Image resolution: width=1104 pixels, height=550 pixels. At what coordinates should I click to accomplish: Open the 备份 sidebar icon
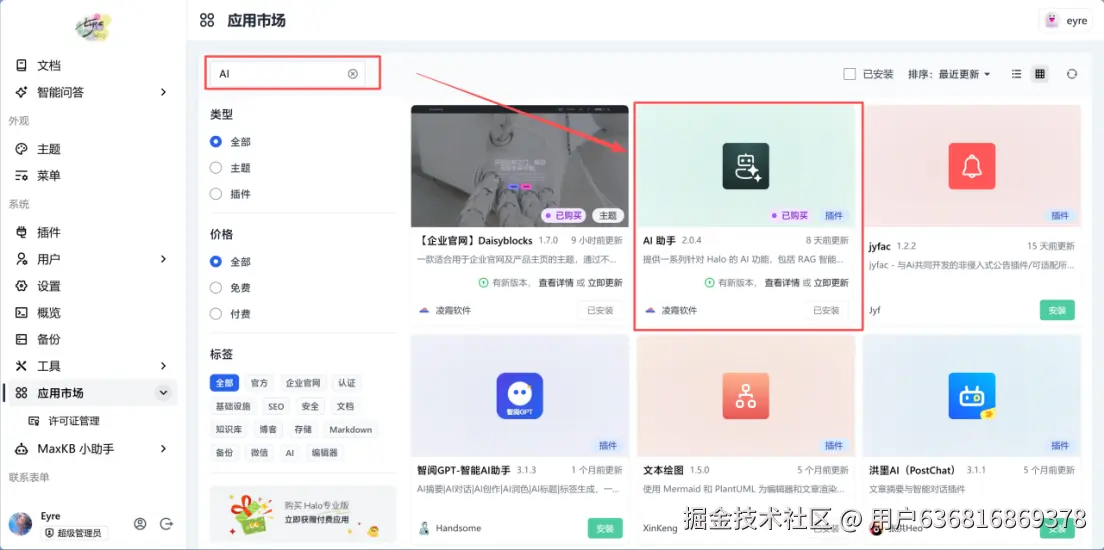(x=22, y=339)
